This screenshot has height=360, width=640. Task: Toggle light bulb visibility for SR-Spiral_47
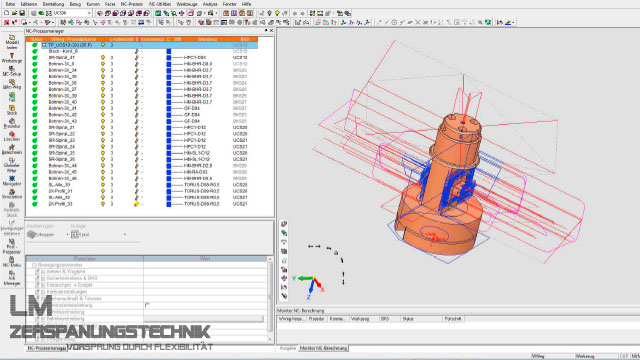pos(103,58)
